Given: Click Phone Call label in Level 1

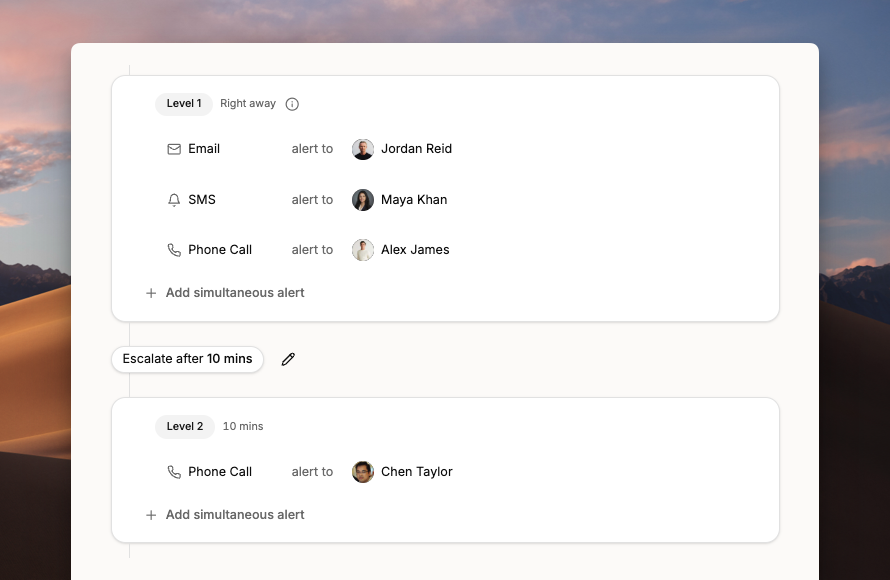Looking at the screenshot, I should [x=220, y=250].
